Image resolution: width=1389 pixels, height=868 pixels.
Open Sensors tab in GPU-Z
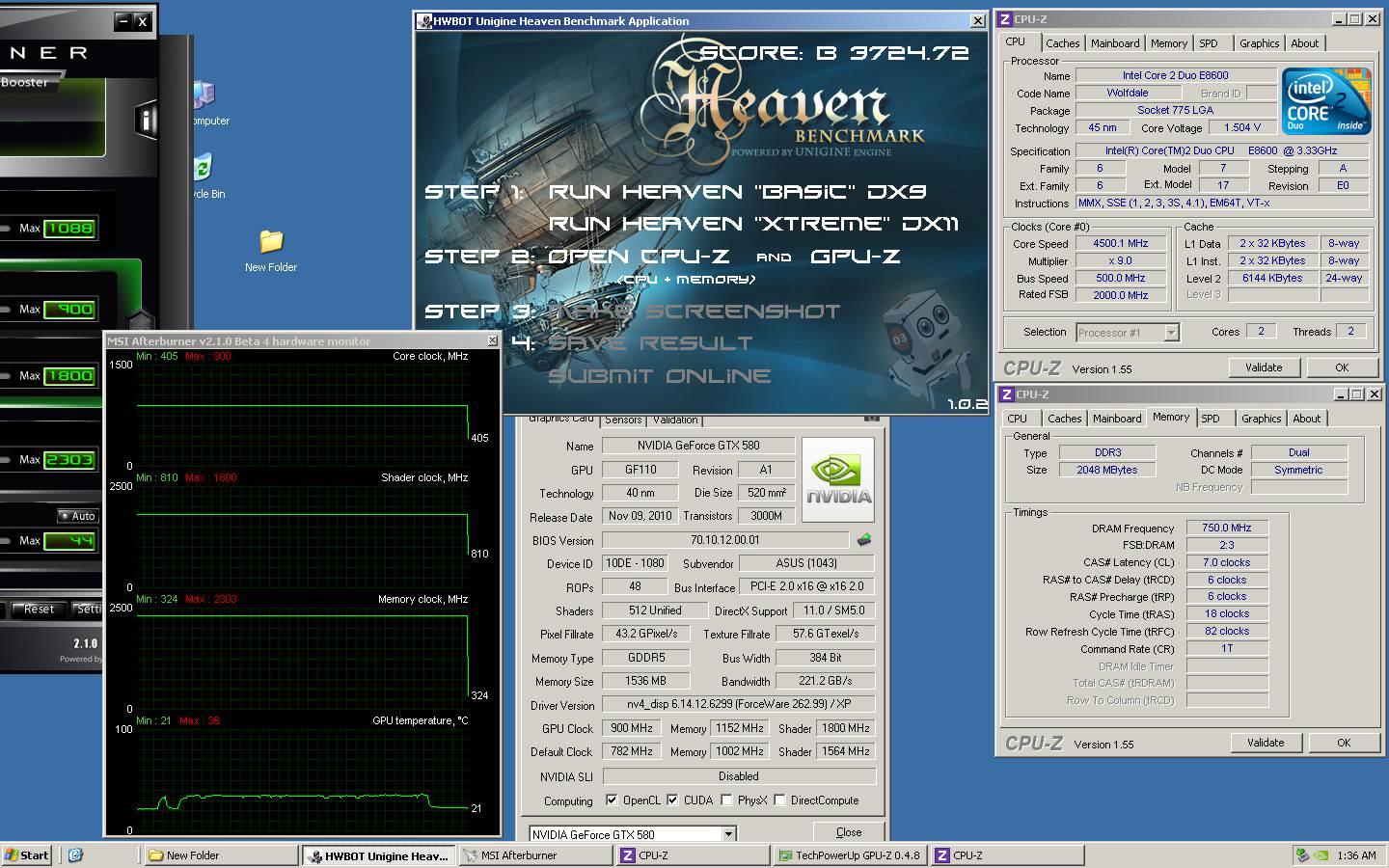[623, 420]
